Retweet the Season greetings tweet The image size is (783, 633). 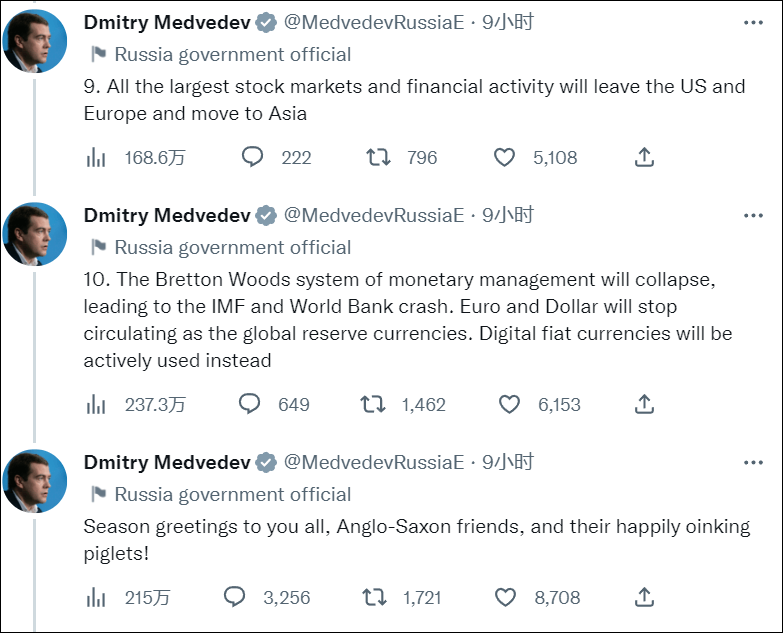point(372,597)
